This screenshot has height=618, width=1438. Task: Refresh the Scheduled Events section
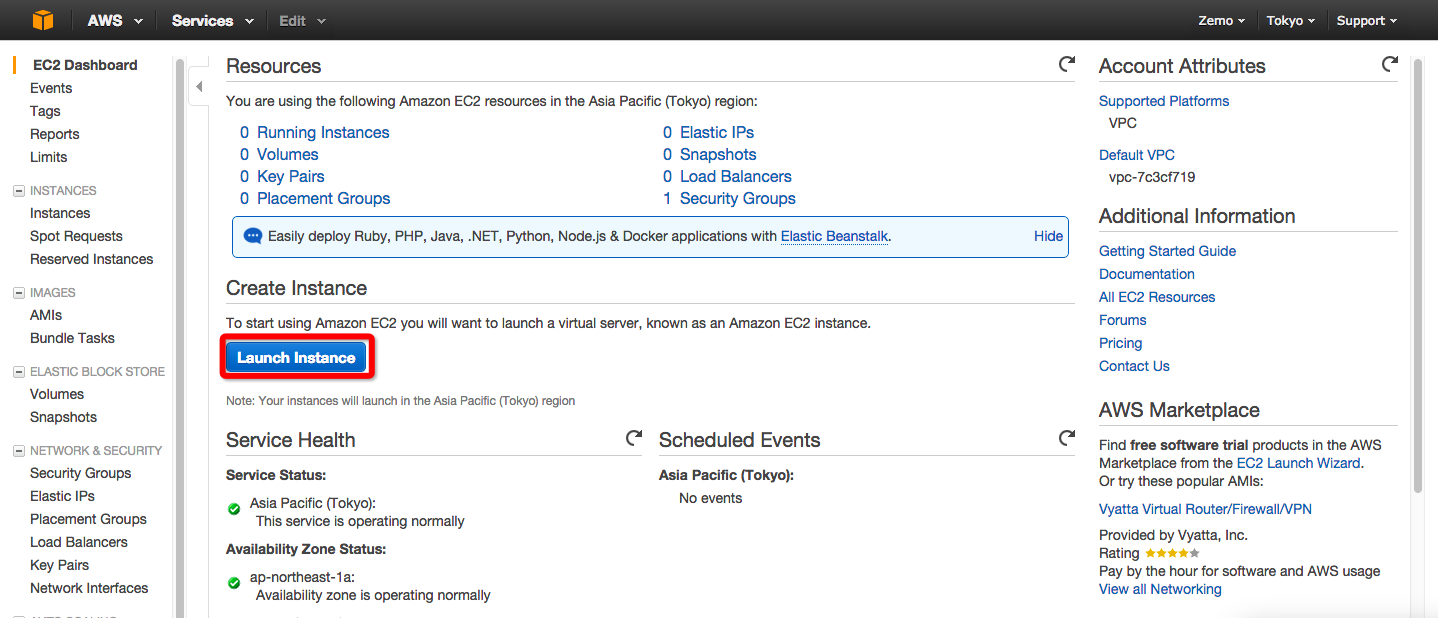click(1067, 438)
